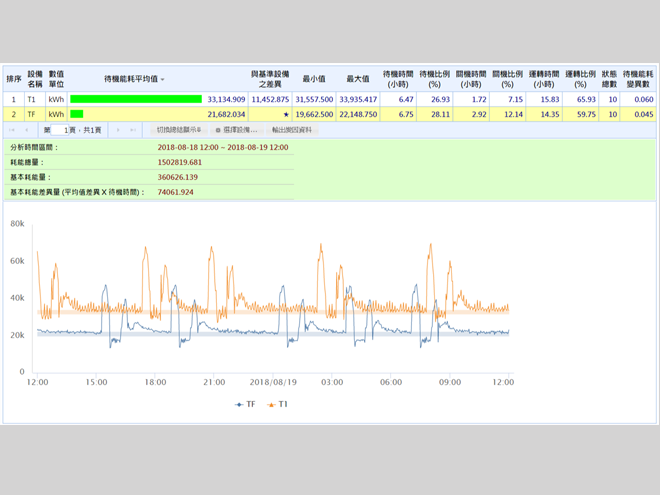Click variance value 0.060
The width and height of the screenshot is (660, 495).
[x=644, y=99]
